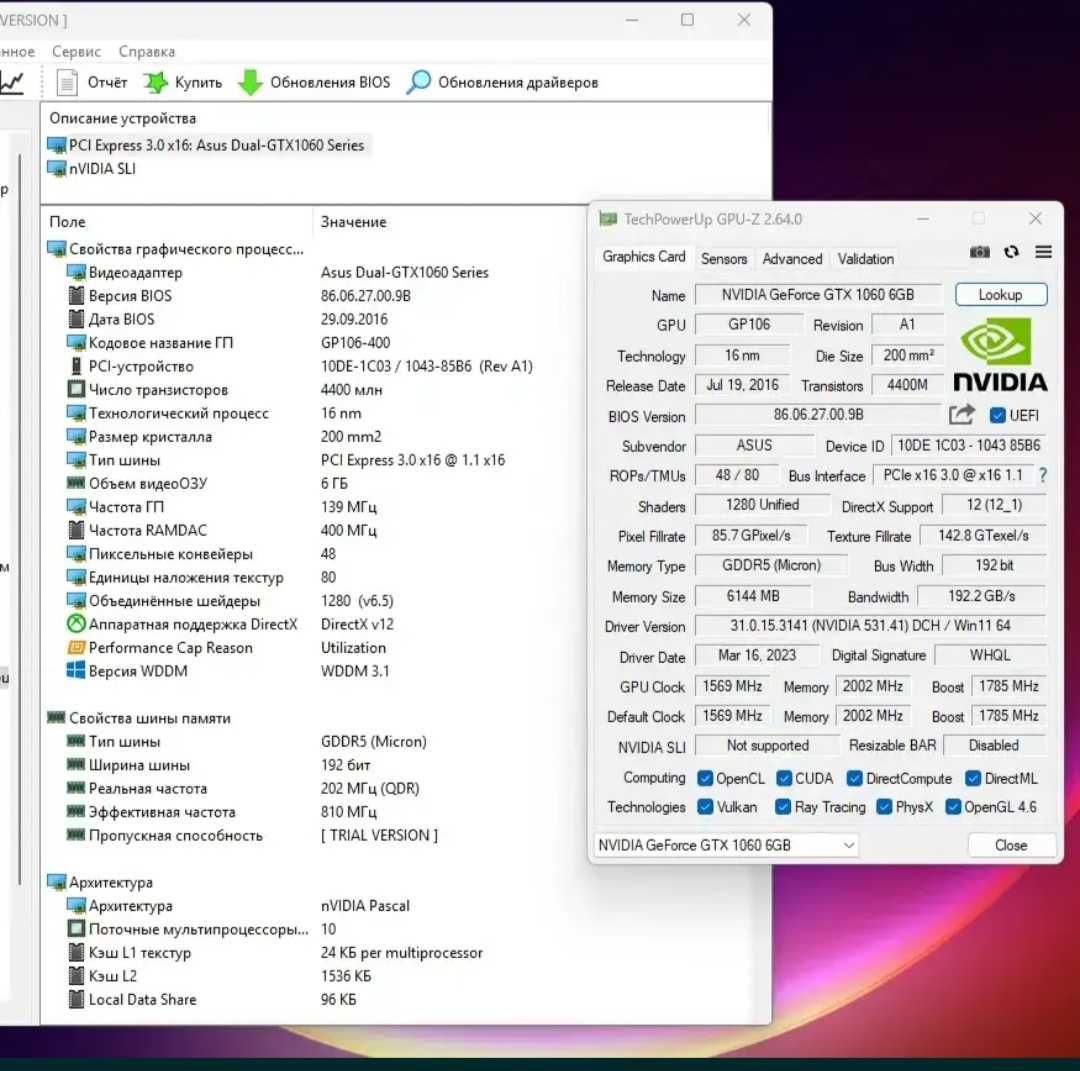Click the Число транзисторов row icon
Screen dimensions: 1080x1071
point(76,389)
